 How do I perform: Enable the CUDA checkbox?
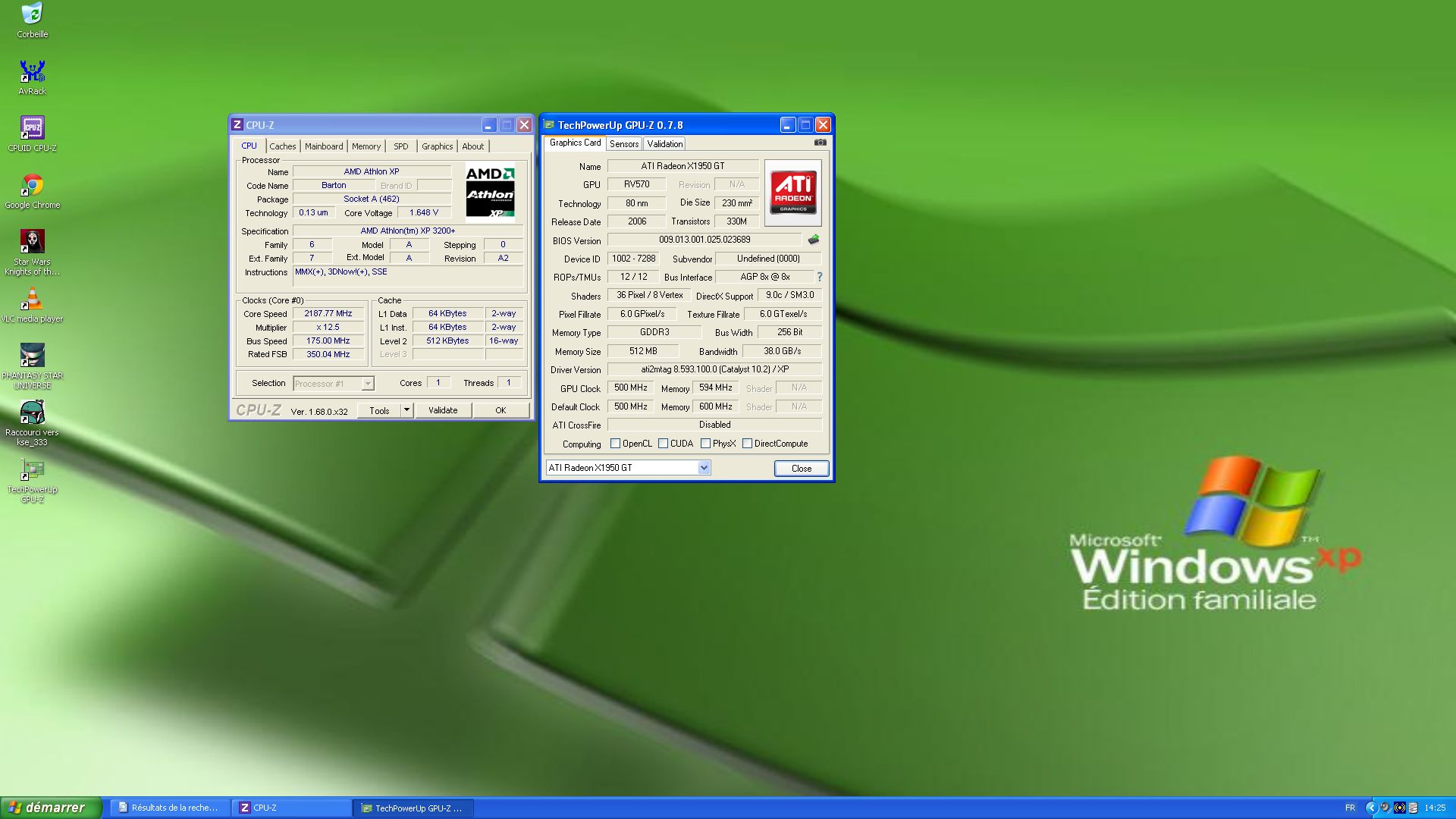coord(664,444)
